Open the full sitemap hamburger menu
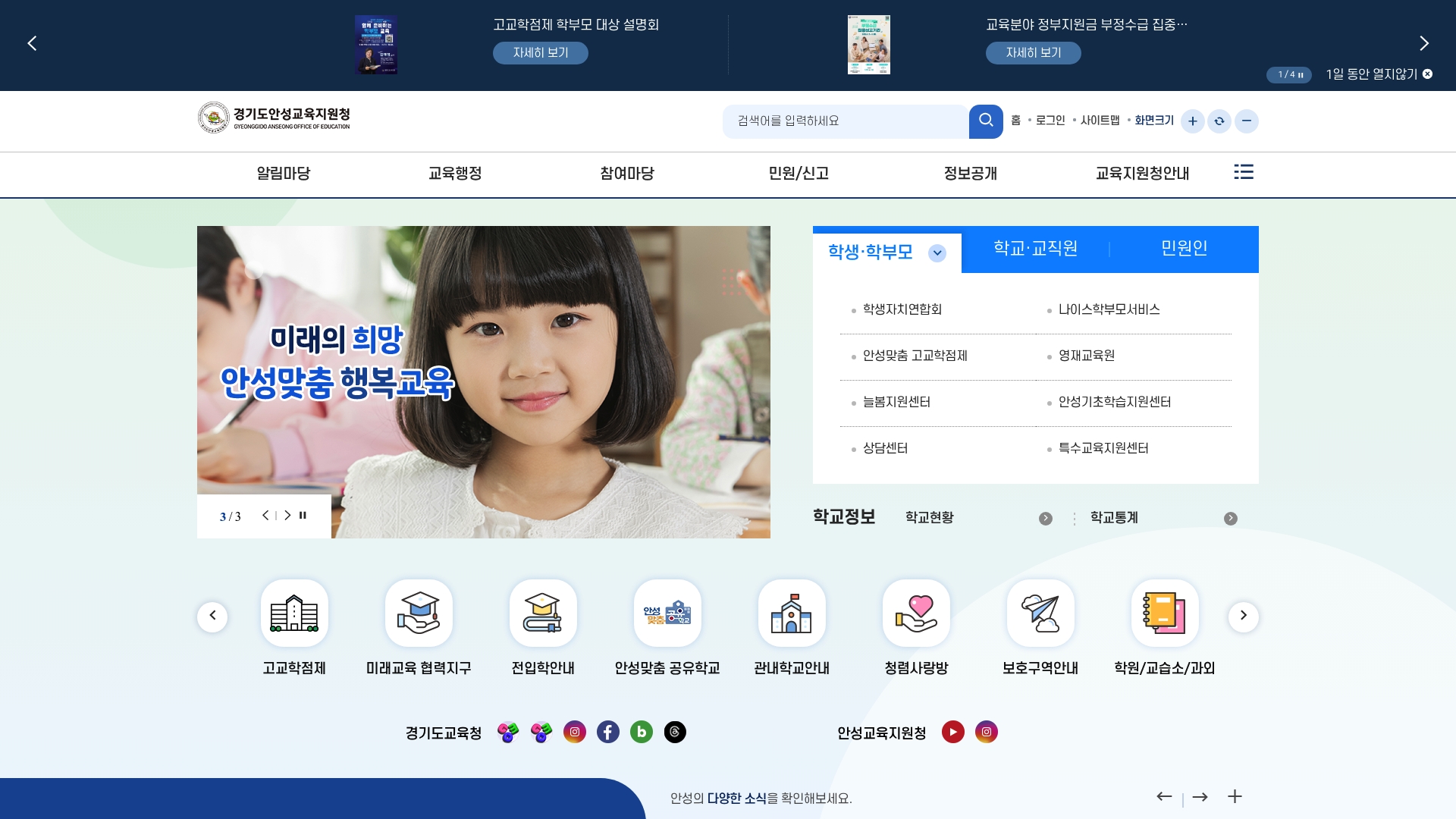Image resolution: width=1456 pixels, height=819 pixels. pos(1244,172)
